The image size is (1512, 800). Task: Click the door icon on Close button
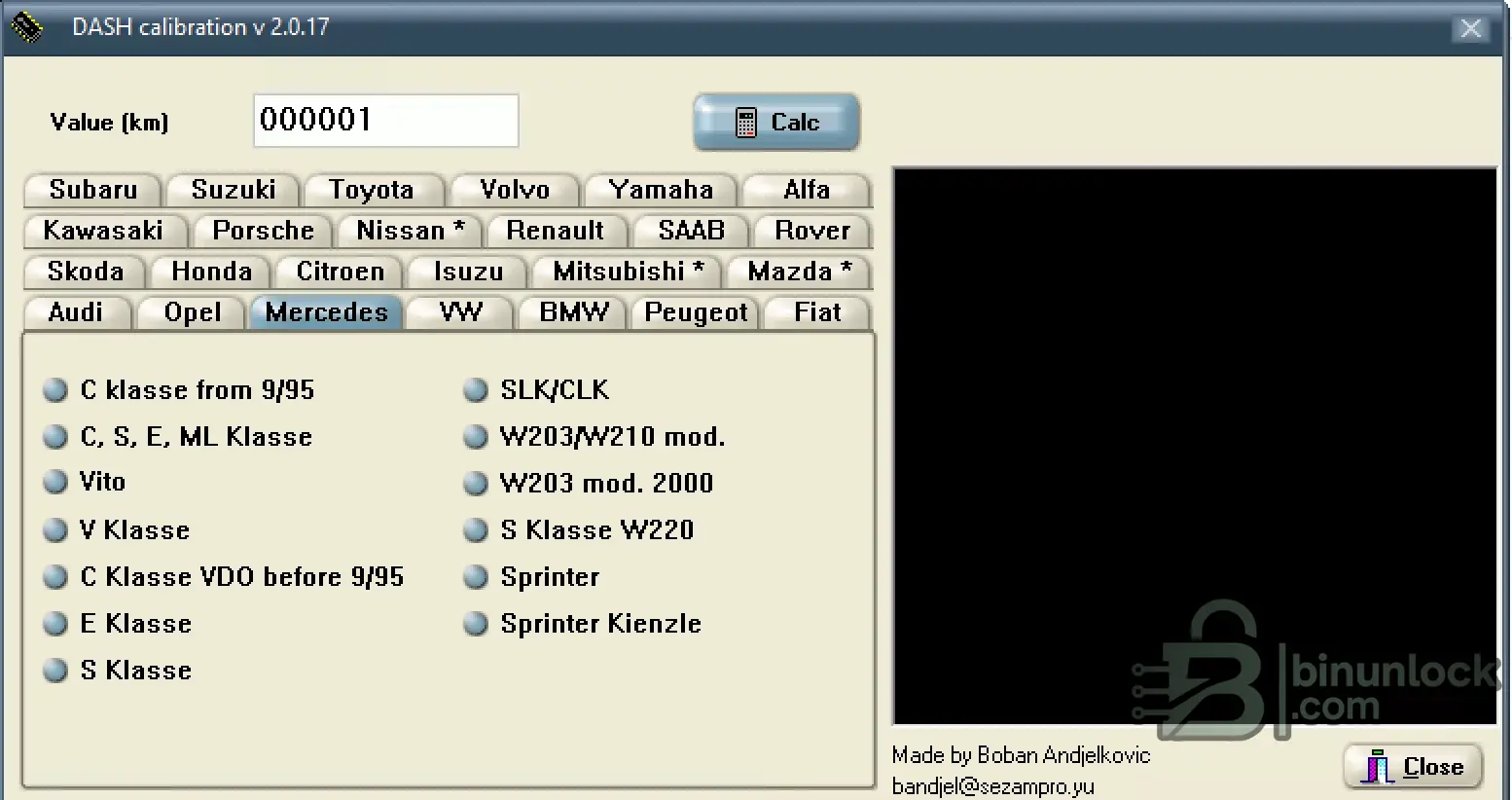[1377, 767]
